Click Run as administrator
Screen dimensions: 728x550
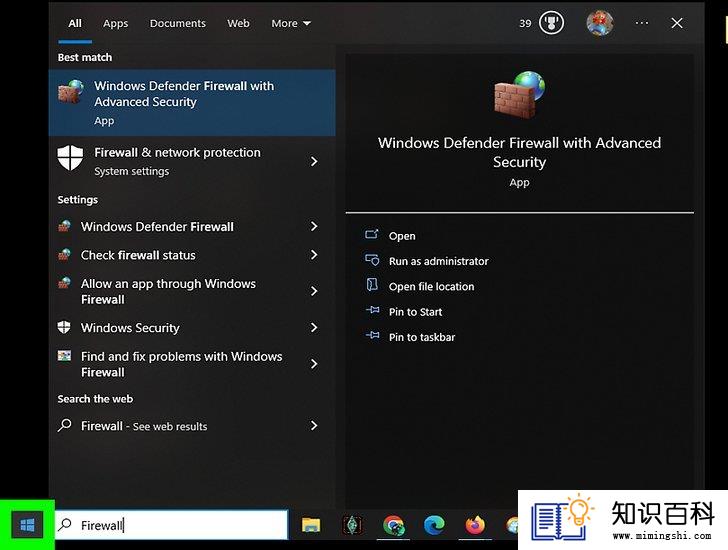[439, 261]
